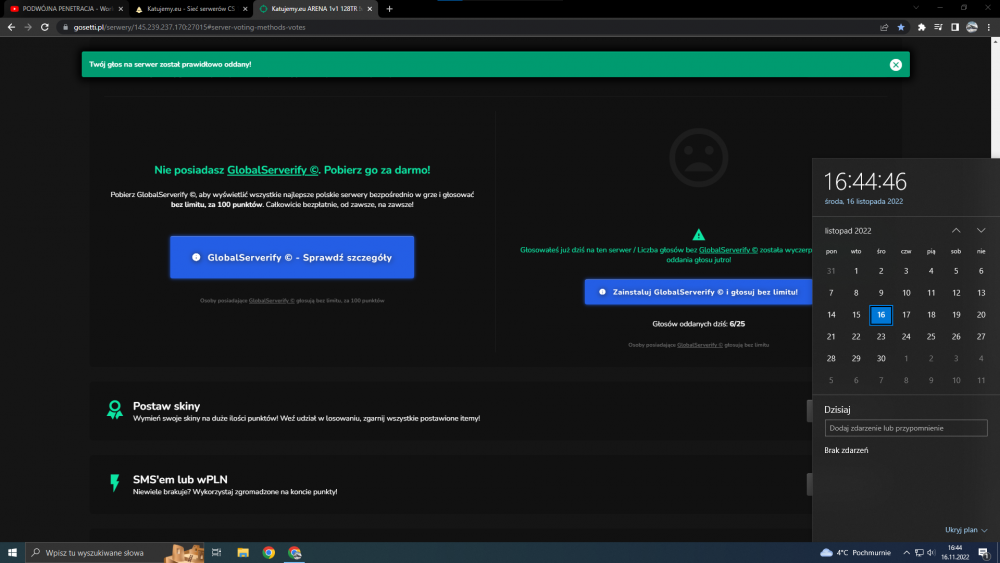
Task: Show hidden system tray icons
Action: pyautogui.click(x=906, y=552)
